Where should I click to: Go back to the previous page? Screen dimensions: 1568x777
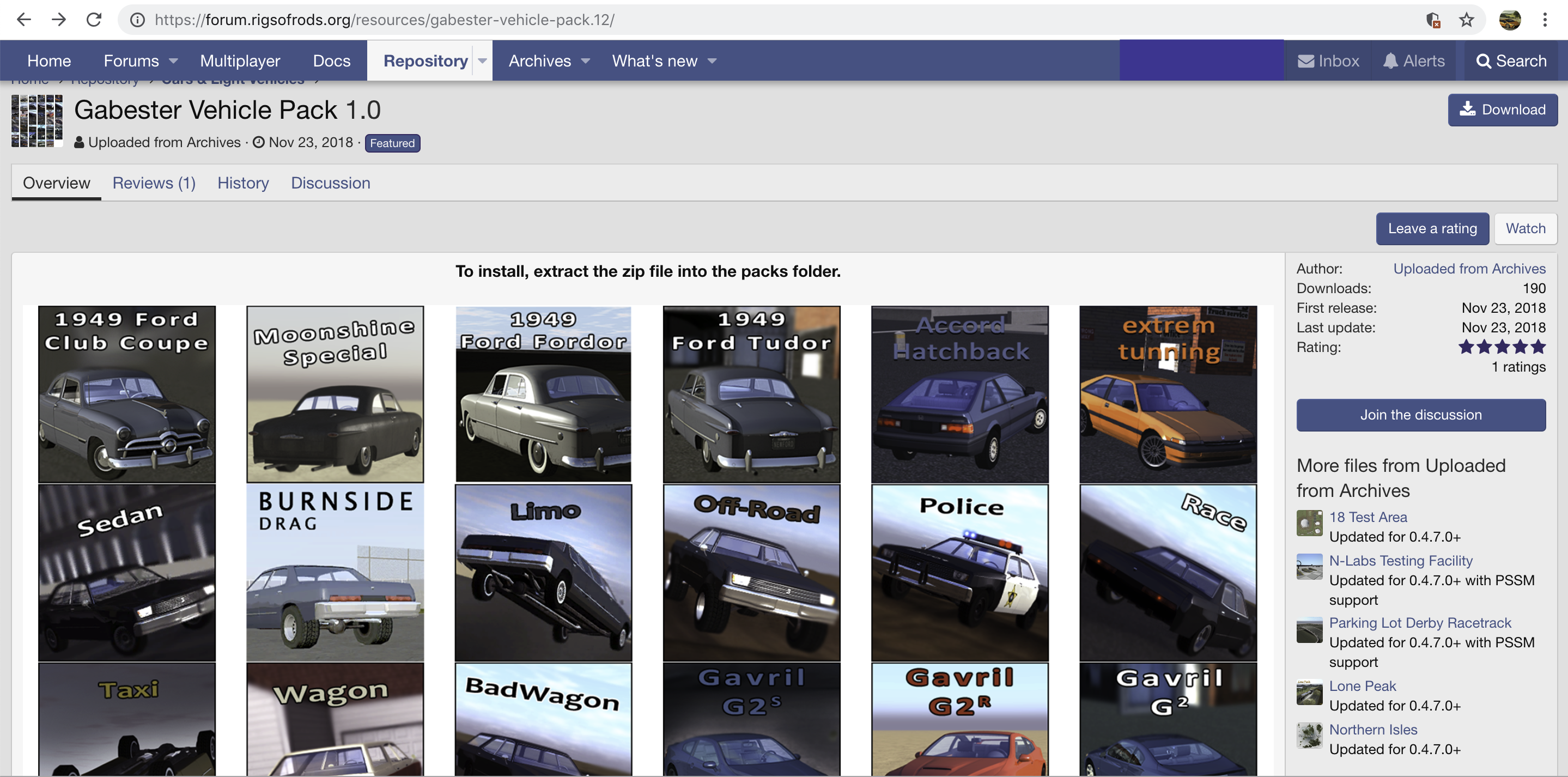click(x=24, y=20)
